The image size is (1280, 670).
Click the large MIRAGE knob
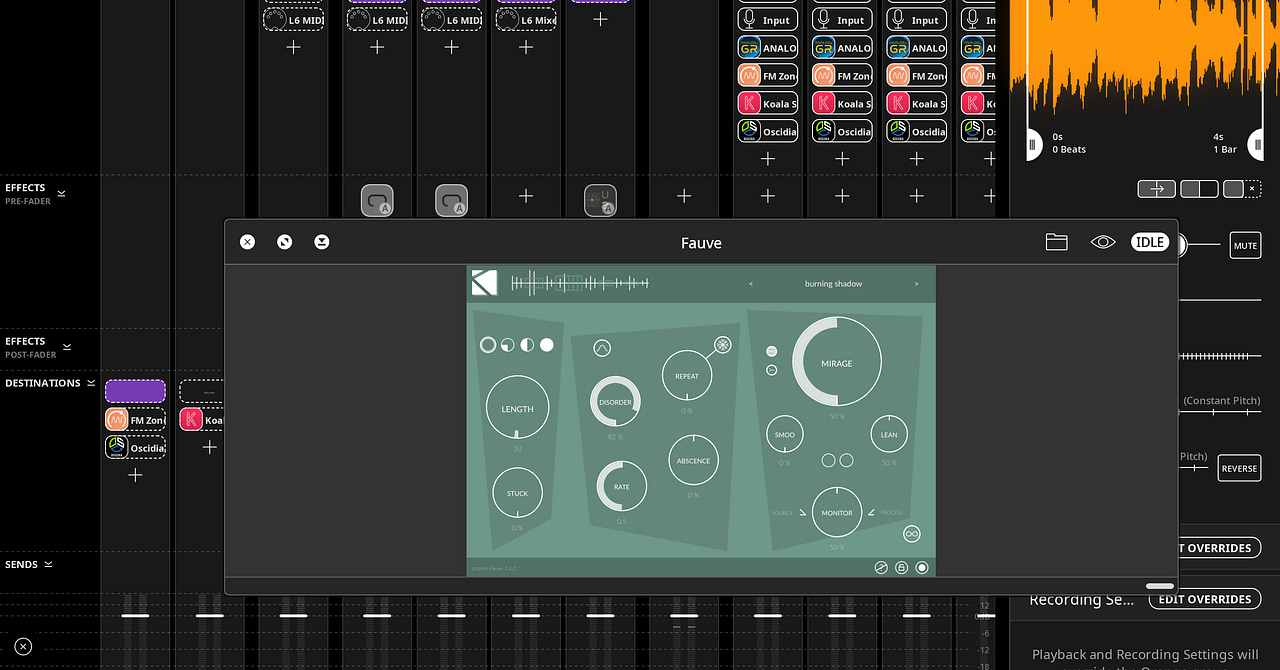pos(837,363)
